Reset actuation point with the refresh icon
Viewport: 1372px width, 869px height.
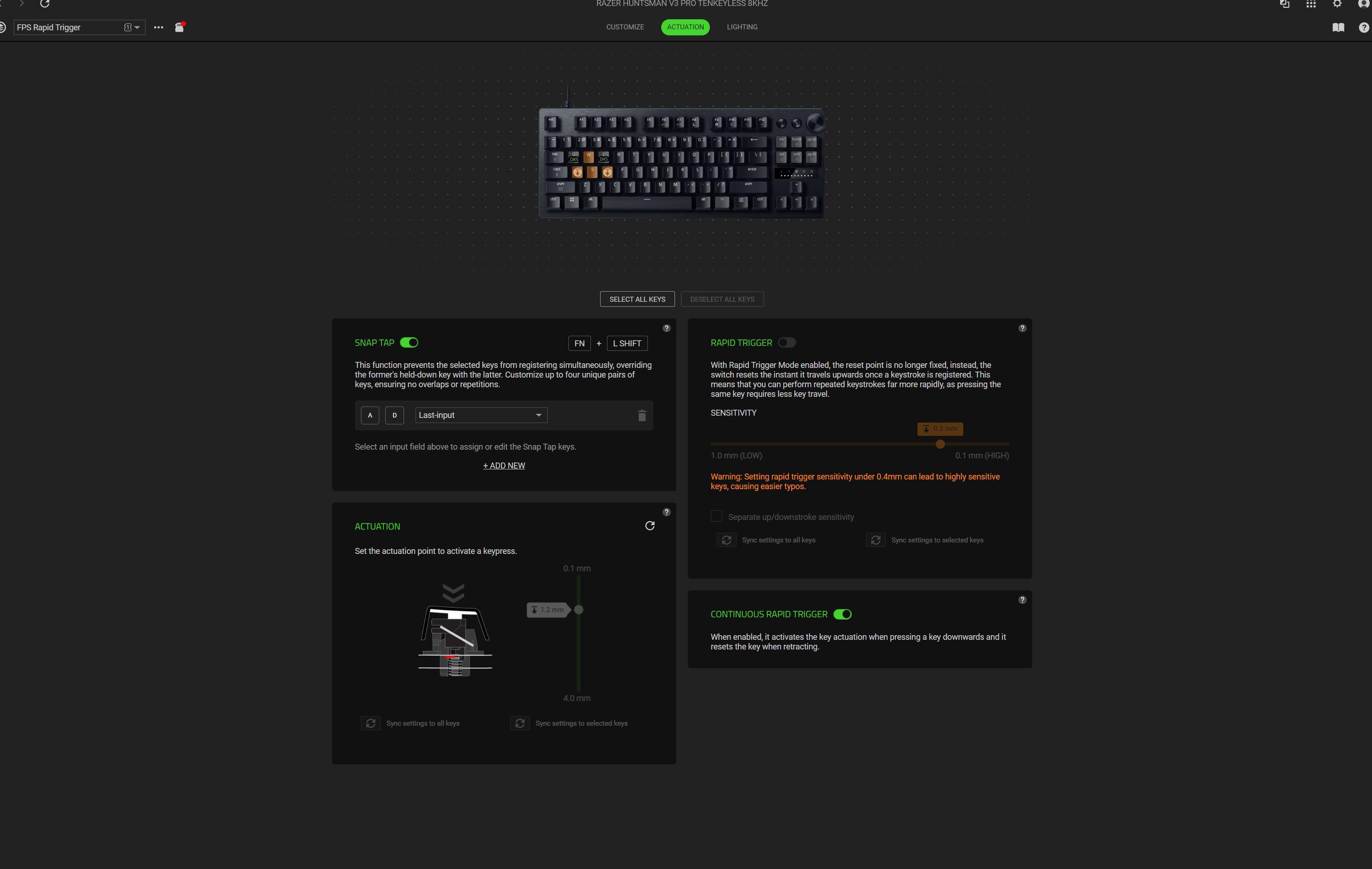coord(650,525)
